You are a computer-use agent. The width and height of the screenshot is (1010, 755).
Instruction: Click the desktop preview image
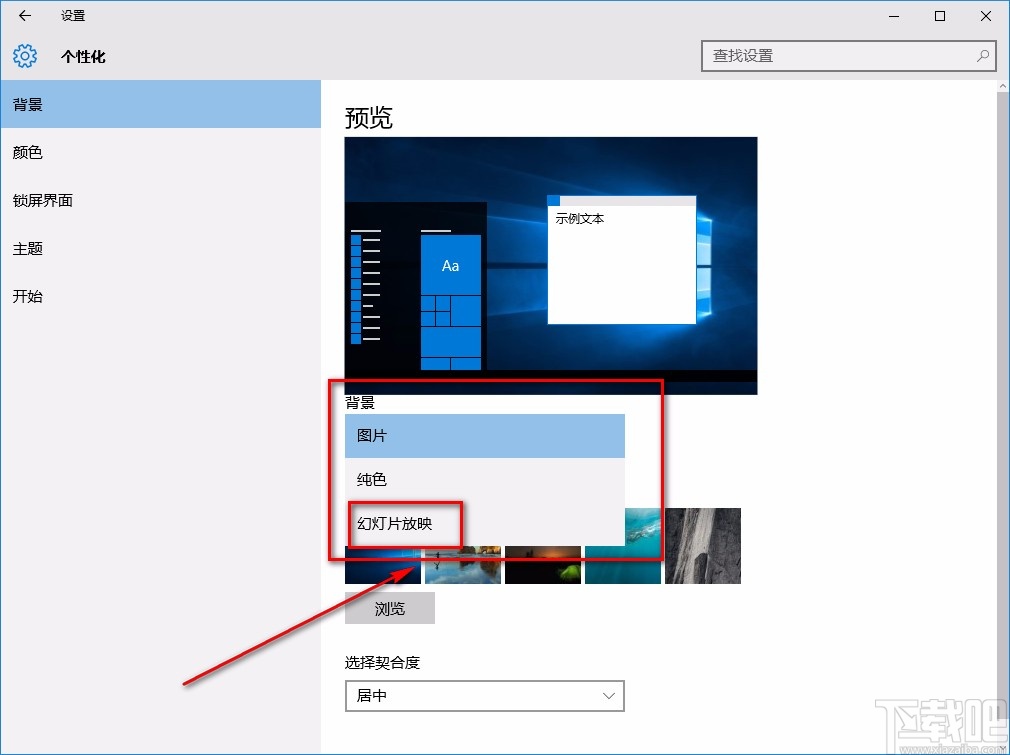[x=550, y=265]
